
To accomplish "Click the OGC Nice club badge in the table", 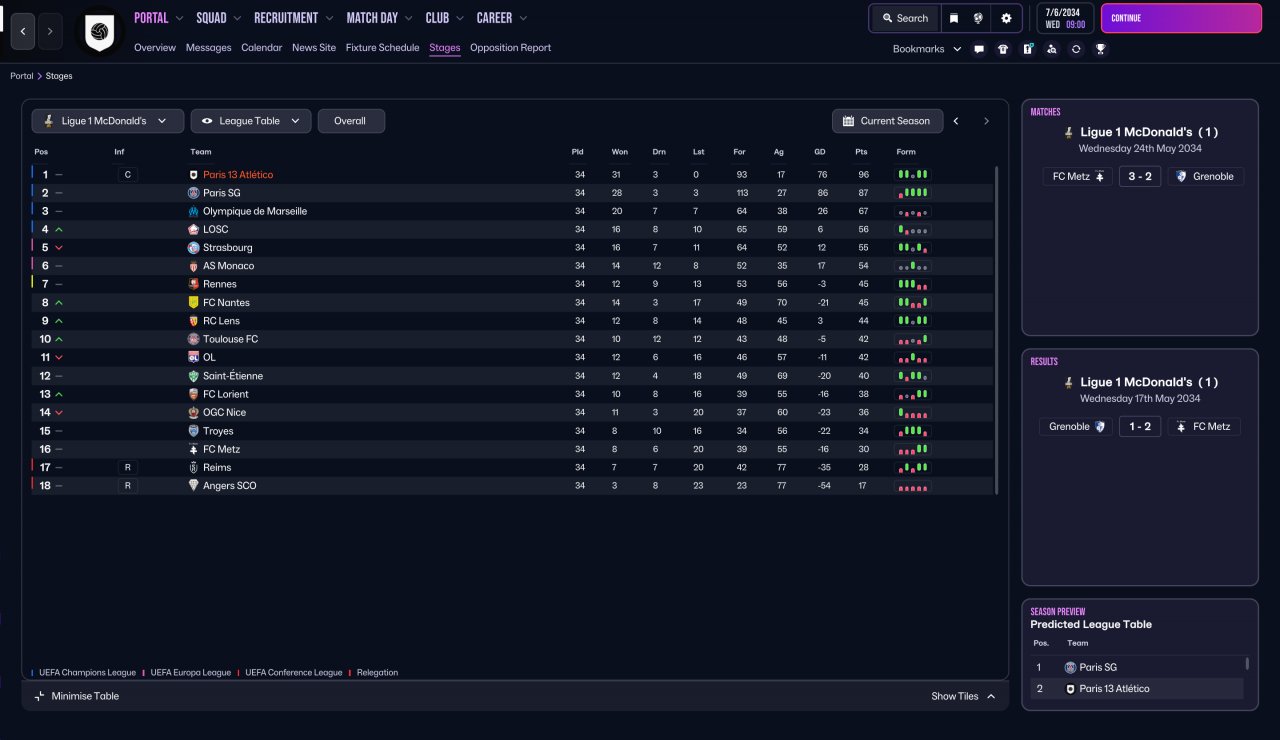I will 194,412.
